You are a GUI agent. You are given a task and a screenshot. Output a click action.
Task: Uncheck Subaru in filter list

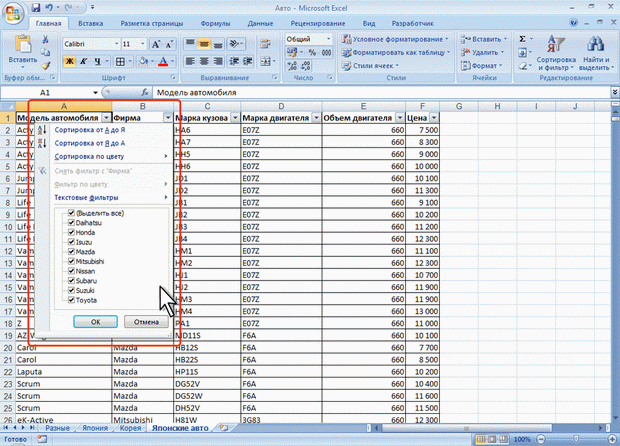click(72, 281)
